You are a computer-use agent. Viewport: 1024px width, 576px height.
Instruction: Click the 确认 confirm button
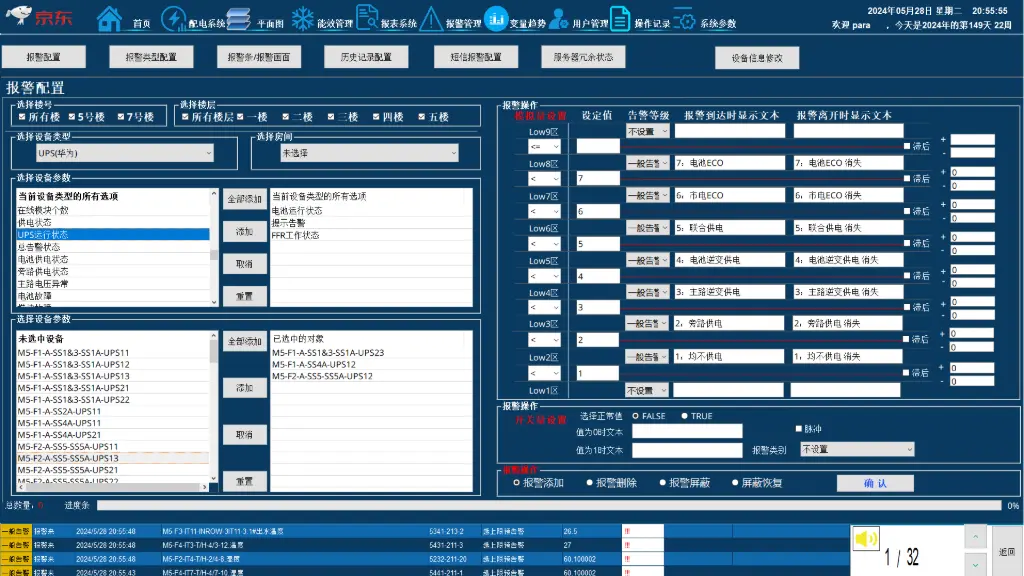click(875, 483)
